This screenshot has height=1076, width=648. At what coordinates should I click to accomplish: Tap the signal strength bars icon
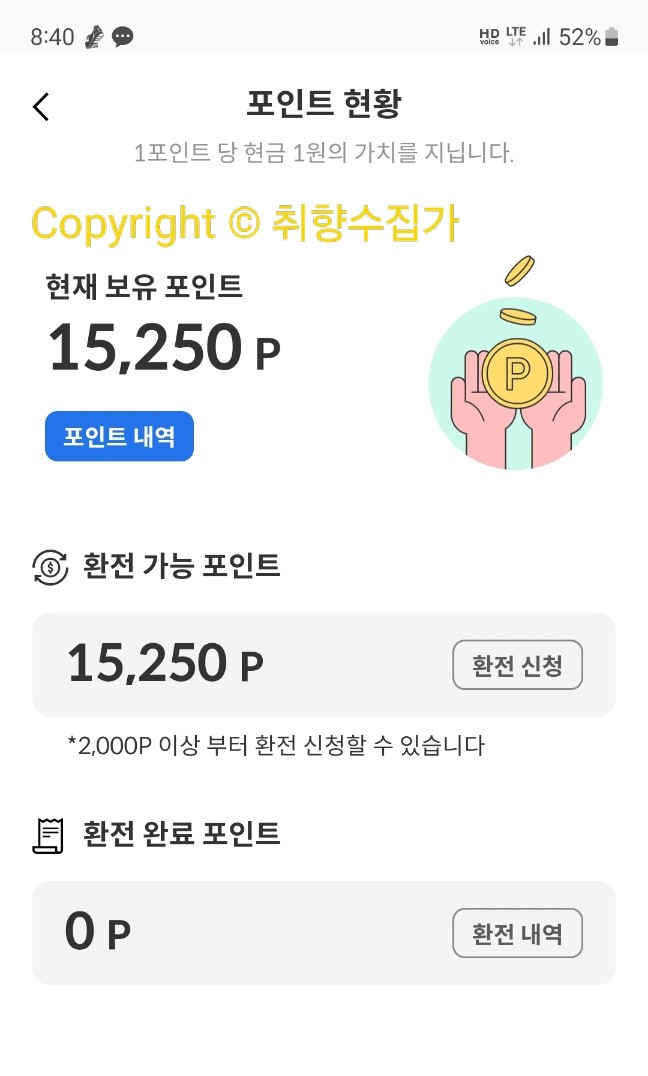click(542, 37)
